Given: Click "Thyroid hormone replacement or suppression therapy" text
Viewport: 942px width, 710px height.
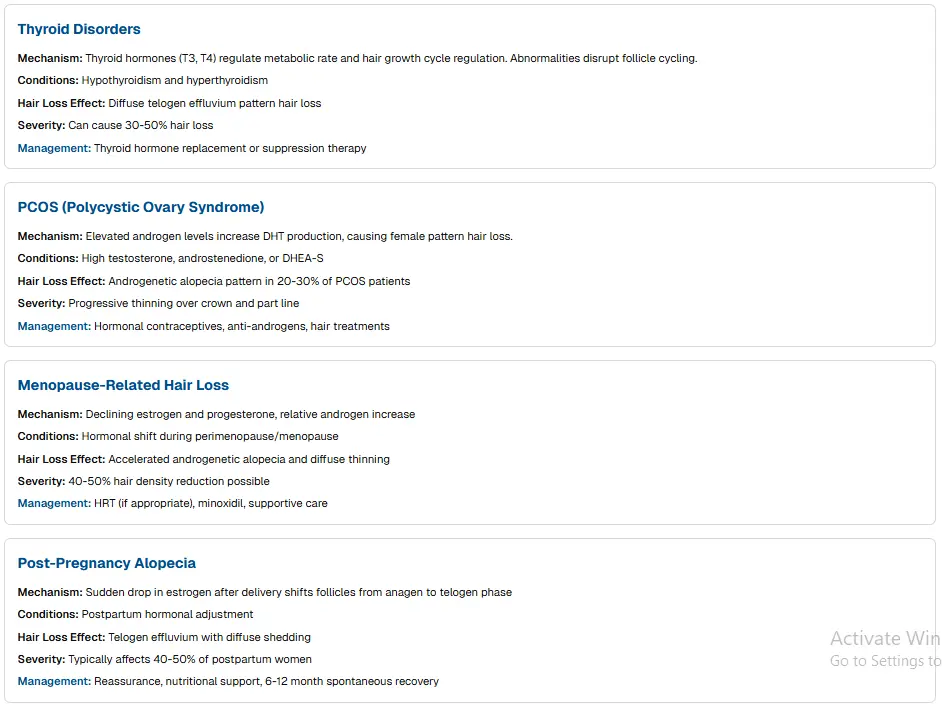Looking at the screenshot, I should point(230,149).
